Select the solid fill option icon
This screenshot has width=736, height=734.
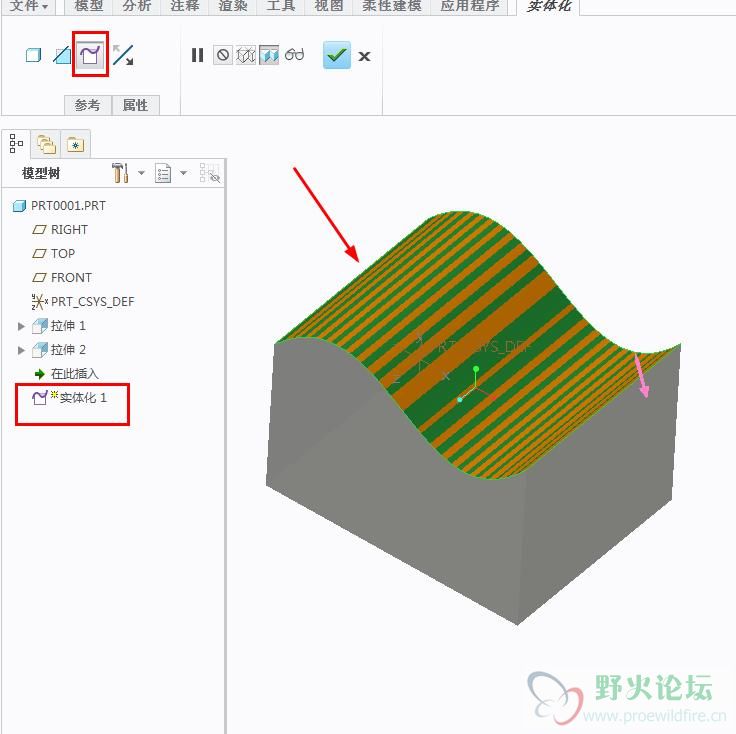[x=33, y=55]
